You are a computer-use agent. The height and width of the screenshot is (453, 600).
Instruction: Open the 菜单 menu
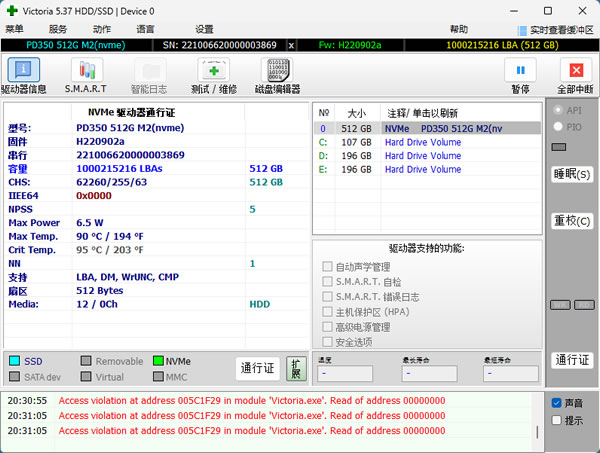tap(14, 29)
